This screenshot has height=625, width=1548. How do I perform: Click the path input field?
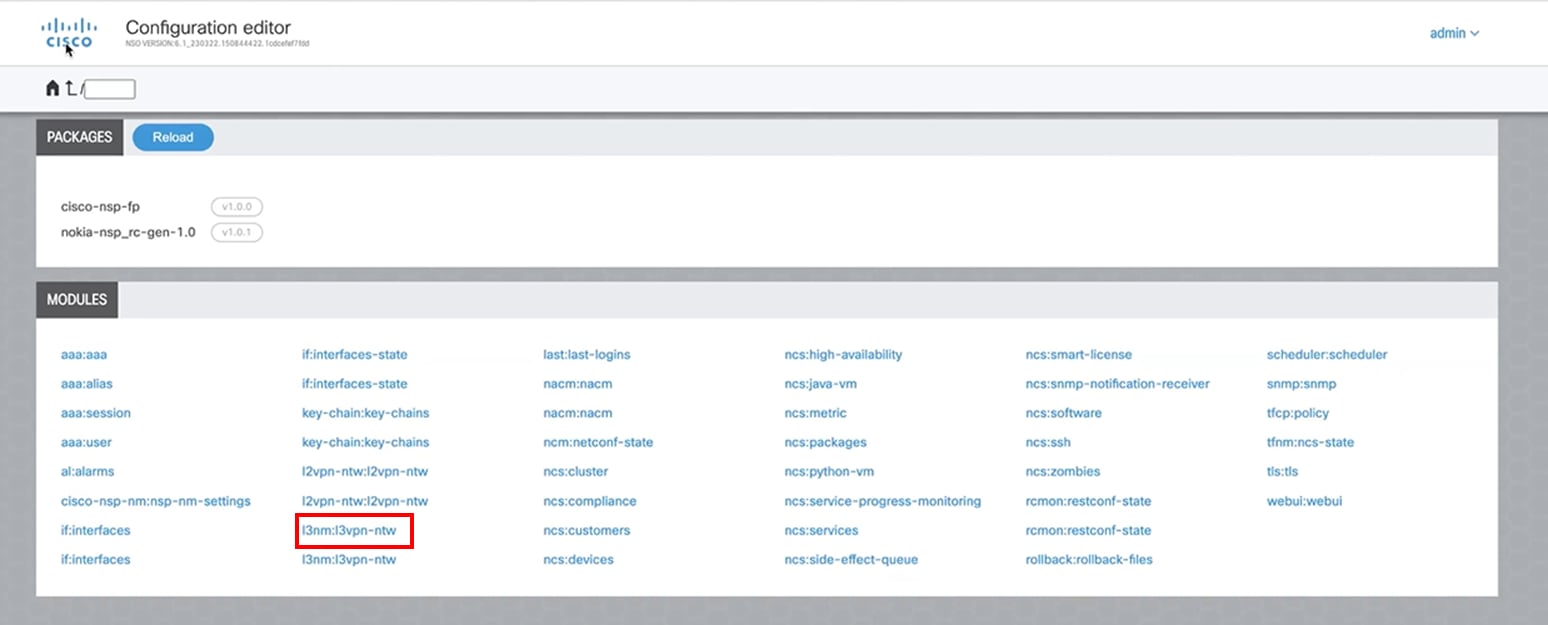point(111,90)
